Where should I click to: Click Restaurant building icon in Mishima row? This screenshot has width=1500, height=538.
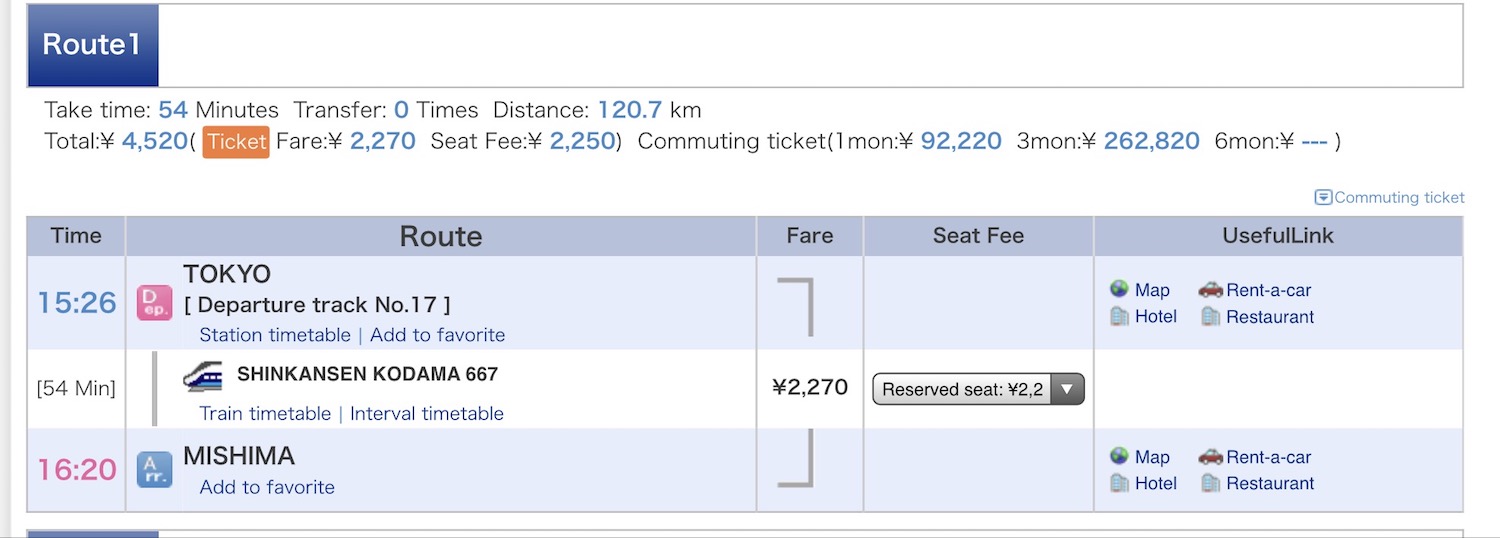(1211, 483)
